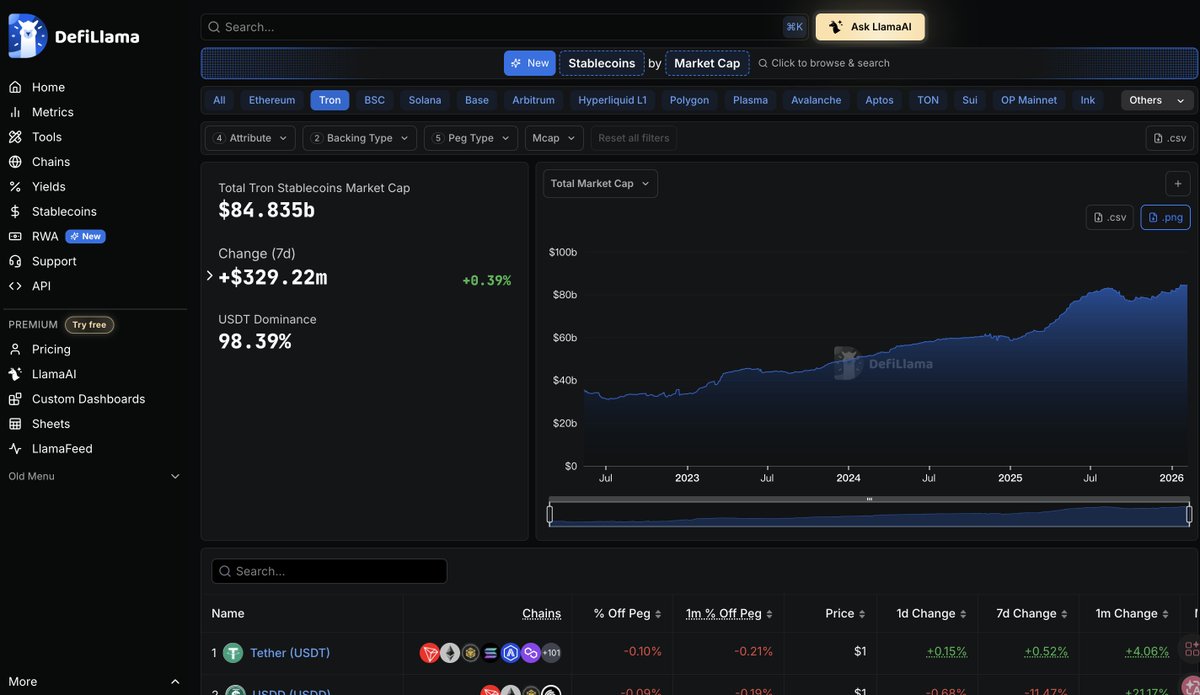Open the API sidebar link
1200x695 pixels.
[41, 286]
